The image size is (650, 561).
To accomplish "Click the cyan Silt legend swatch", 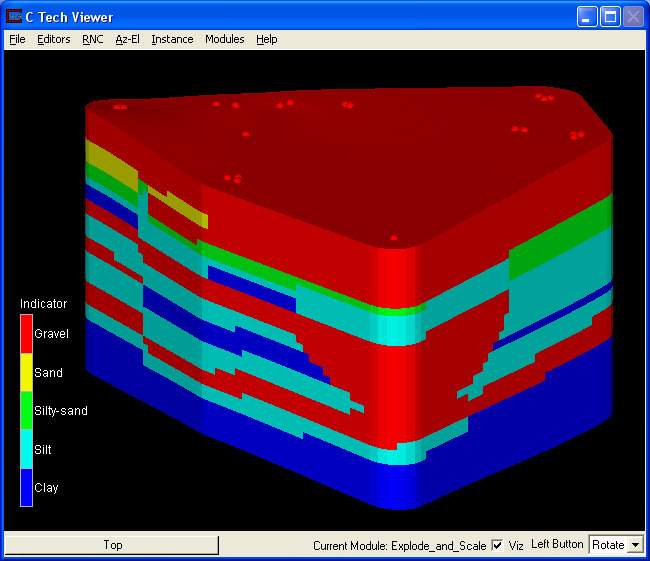I will [26, 449].
